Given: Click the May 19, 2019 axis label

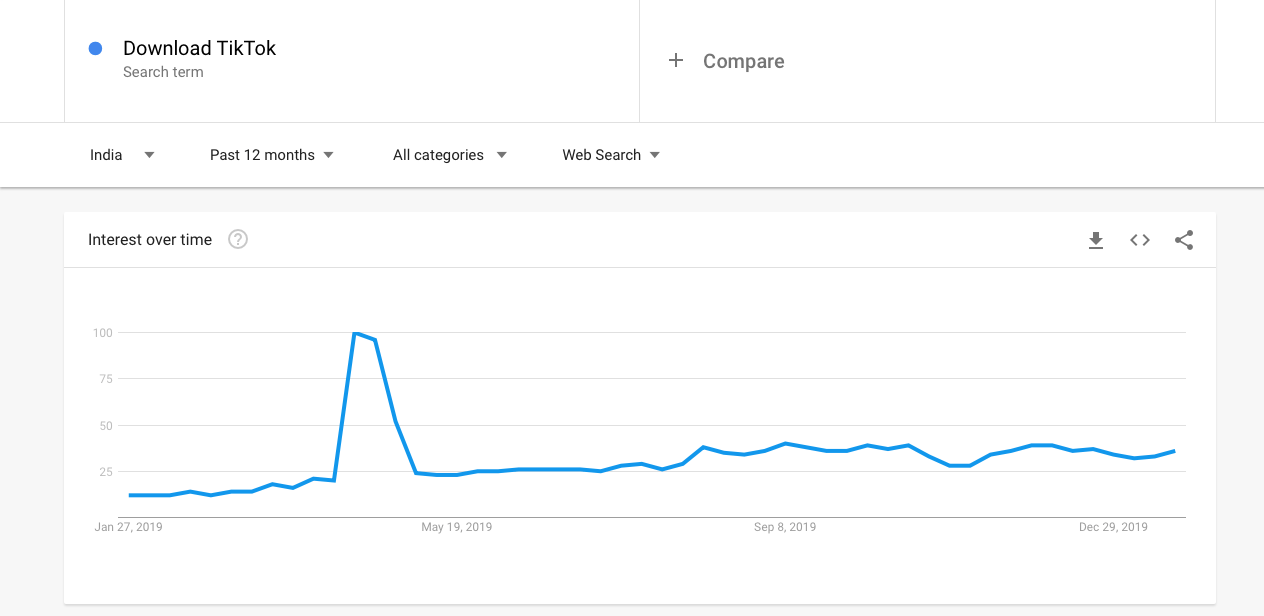Looking at the screenshot, I should click(x=456, y=527).
